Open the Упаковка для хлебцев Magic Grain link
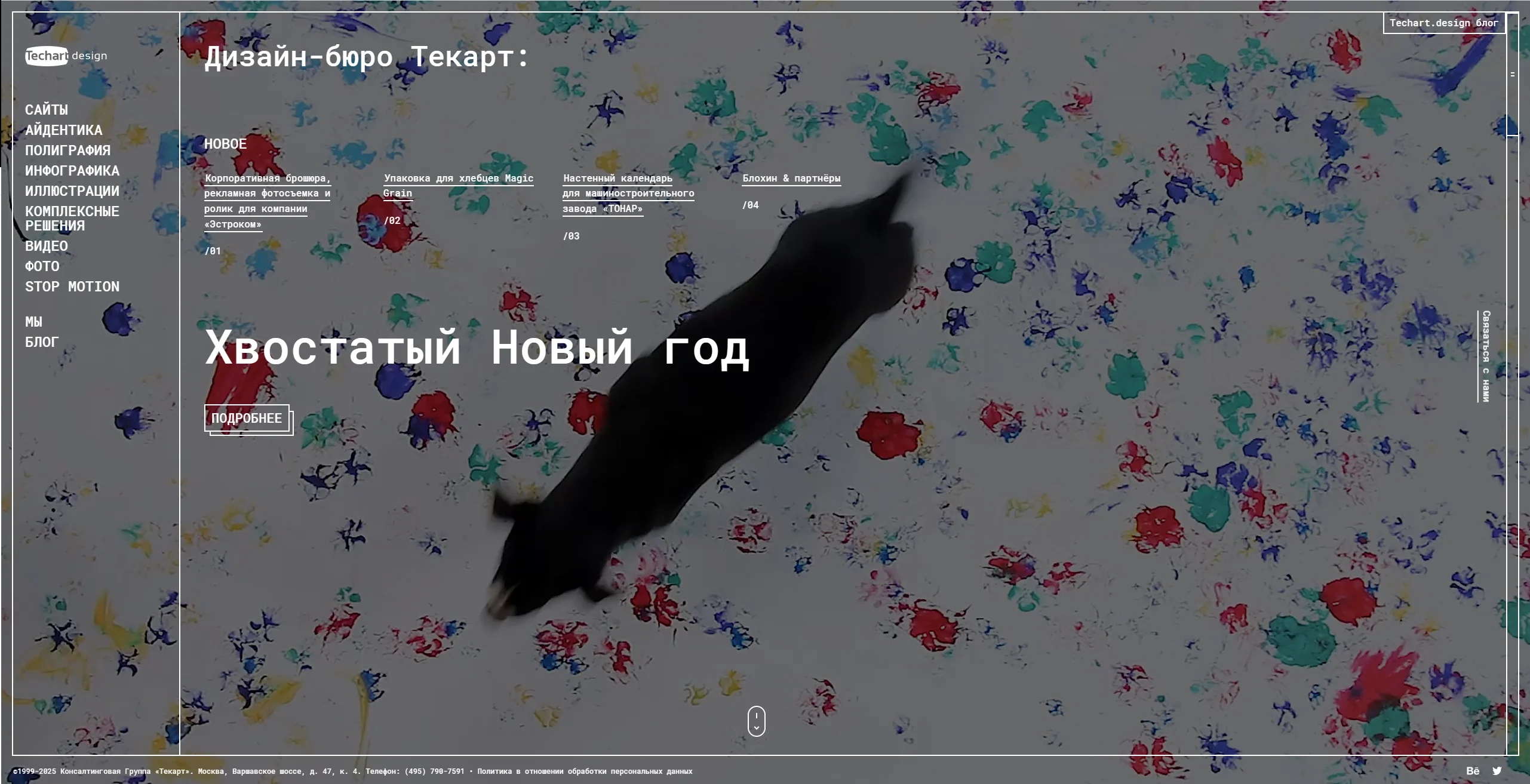1530x784 pixels. (458, 179)
